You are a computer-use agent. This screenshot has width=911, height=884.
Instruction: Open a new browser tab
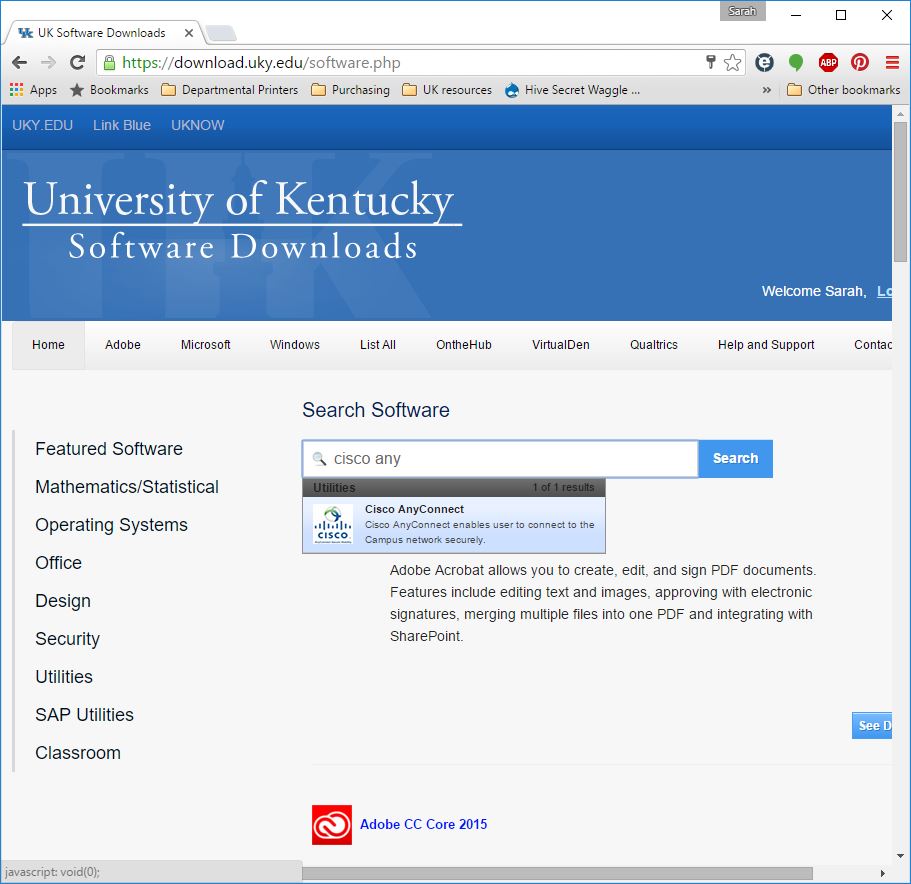[221, 33]
